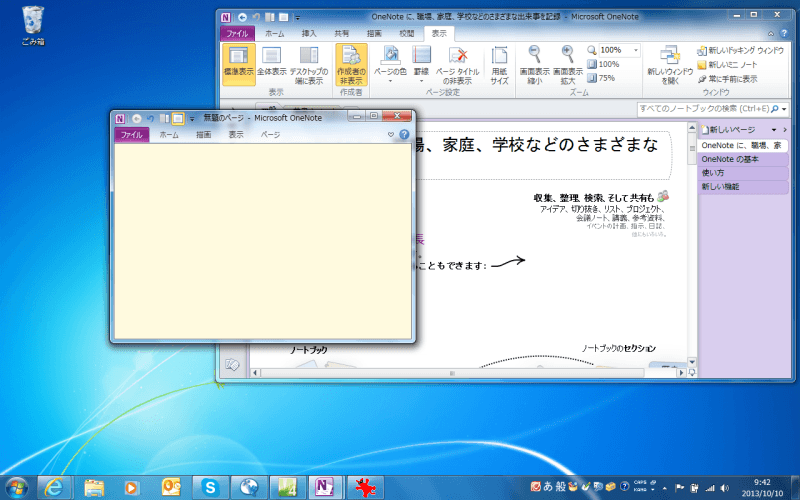The height and width of the screenshot is (500, 800).
Task: Click highlighted Full Page View icon in side note toolbar
Action: (x=178, y=118)
